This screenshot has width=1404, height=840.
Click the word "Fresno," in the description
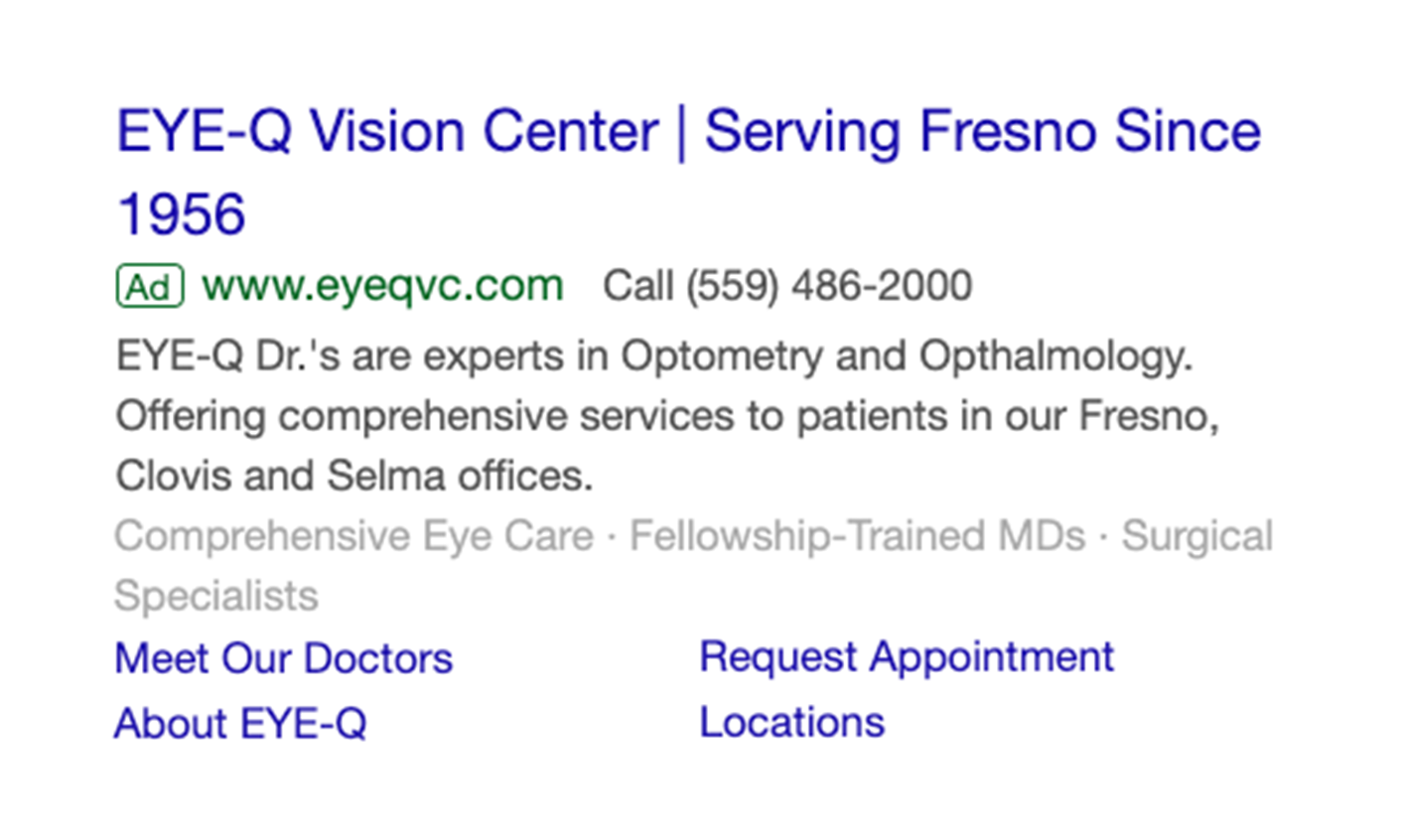tap(1148, 416)
